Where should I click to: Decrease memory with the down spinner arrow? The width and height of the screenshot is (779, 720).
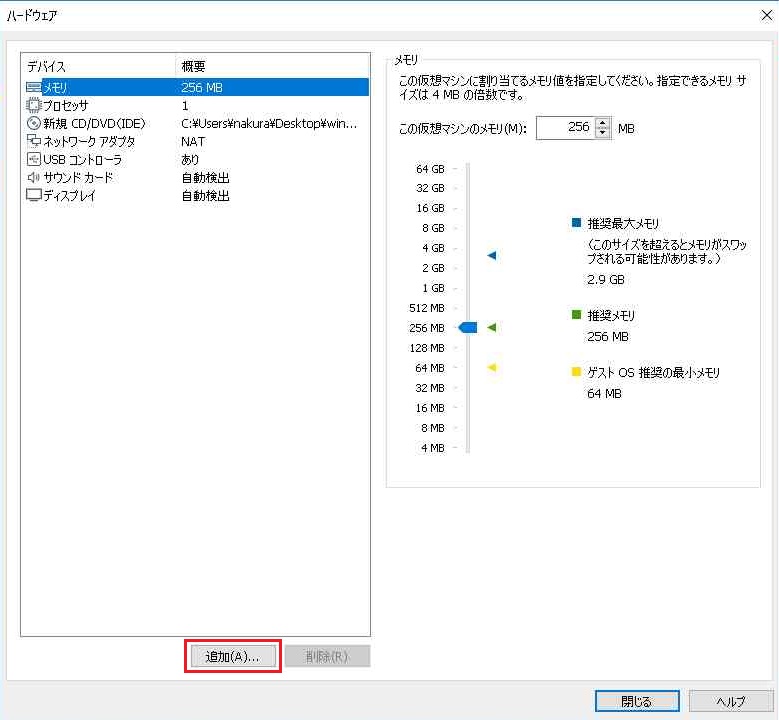(603, 133)
